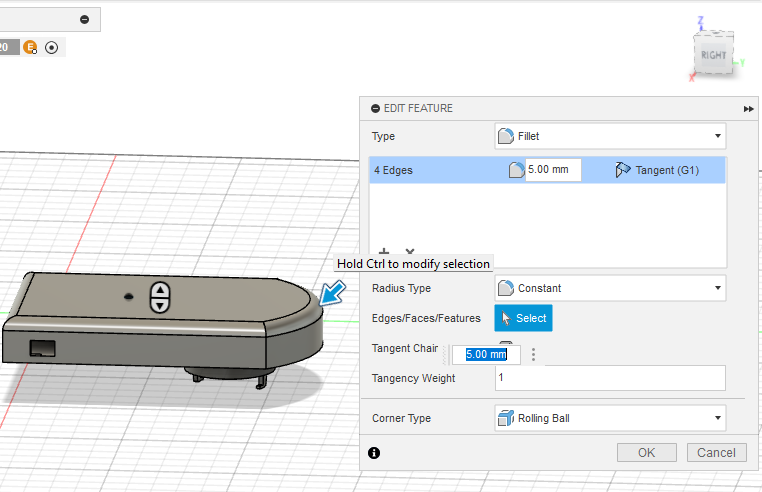The height and width of the screenshot is (492, 762).
Task: Select the 4 Edges row
Action: pyautogui.click(x=547, y=170)
